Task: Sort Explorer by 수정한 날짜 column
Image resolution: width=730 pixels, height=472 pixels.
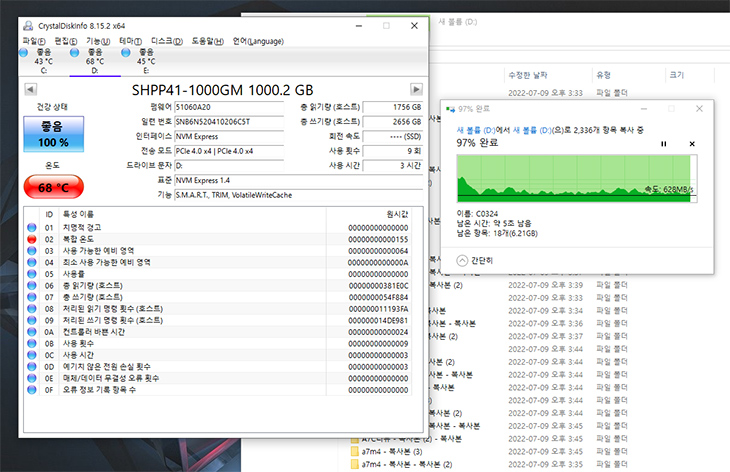Action: coord(528,75)
